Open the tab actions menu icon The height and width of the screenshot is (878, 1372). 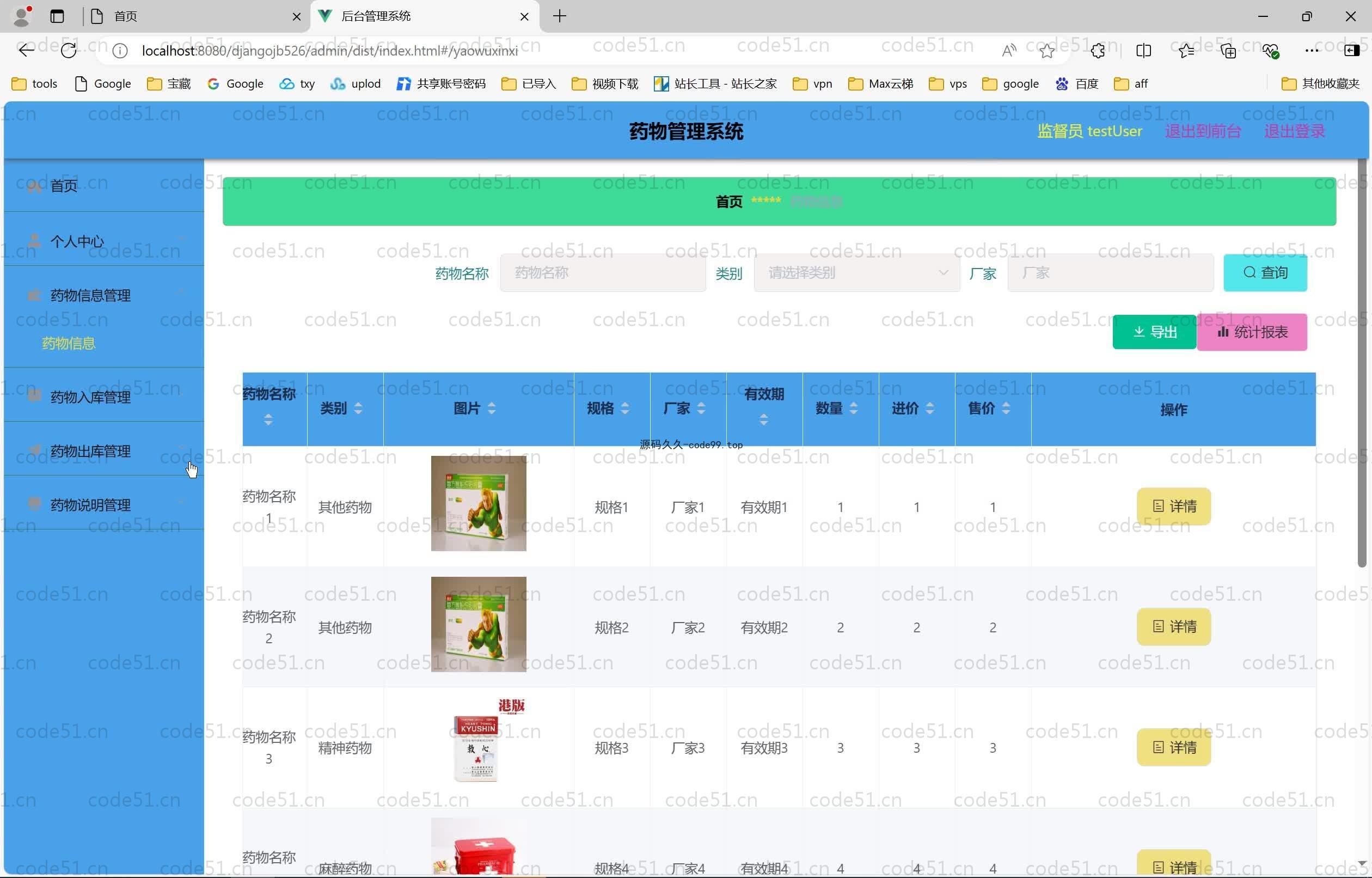point(57,16)
